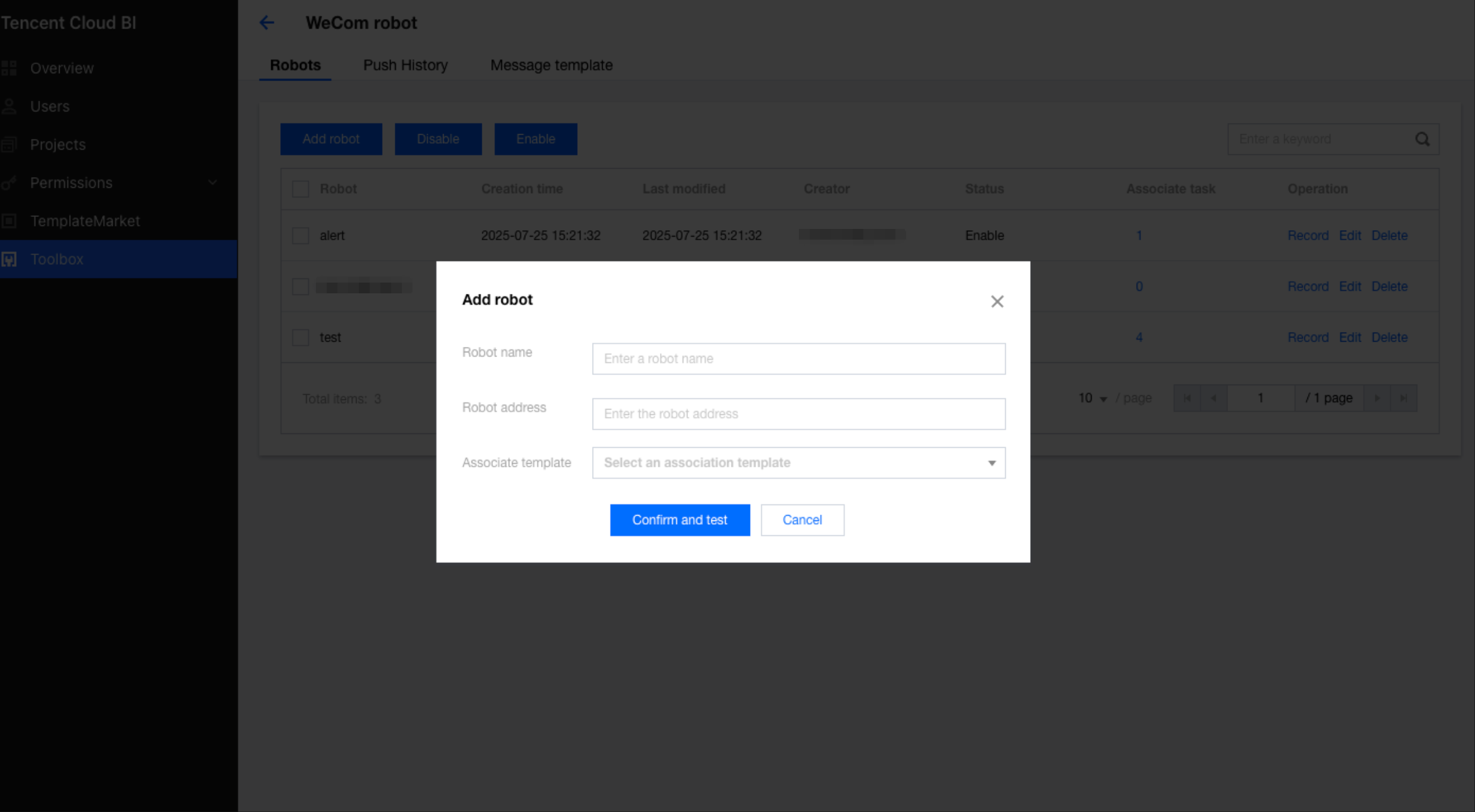
Task: Toggle select-all checkbox in table header
Action: [x=300, y=189]
